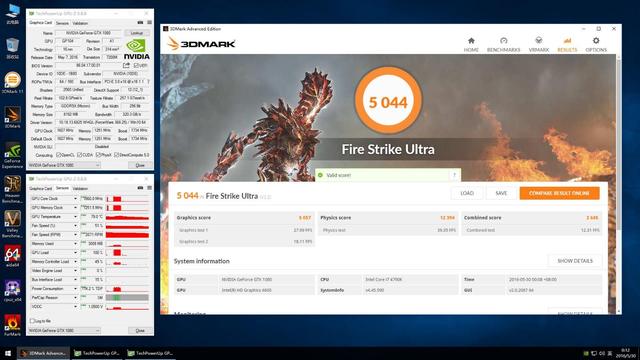This screenshot has height=360, width=640.
Task: Select GeForce Experience desktop icon
Action: [x=13, y=156]
